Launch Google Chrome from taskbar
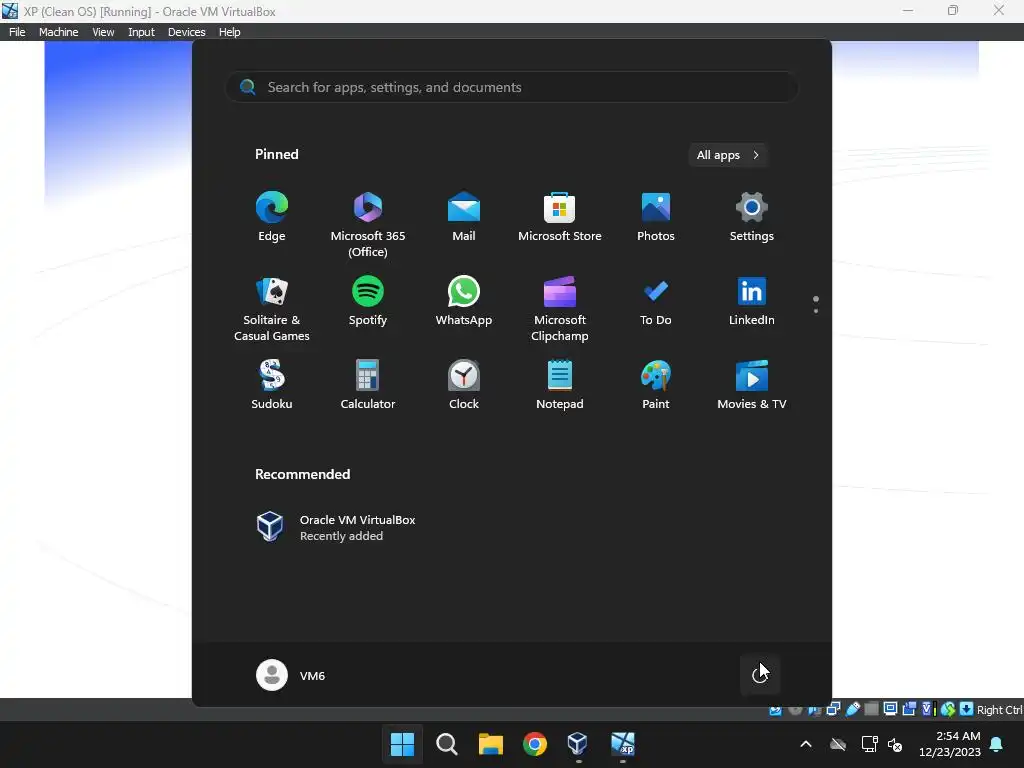 pyautogui.click(x=535, y=744)
